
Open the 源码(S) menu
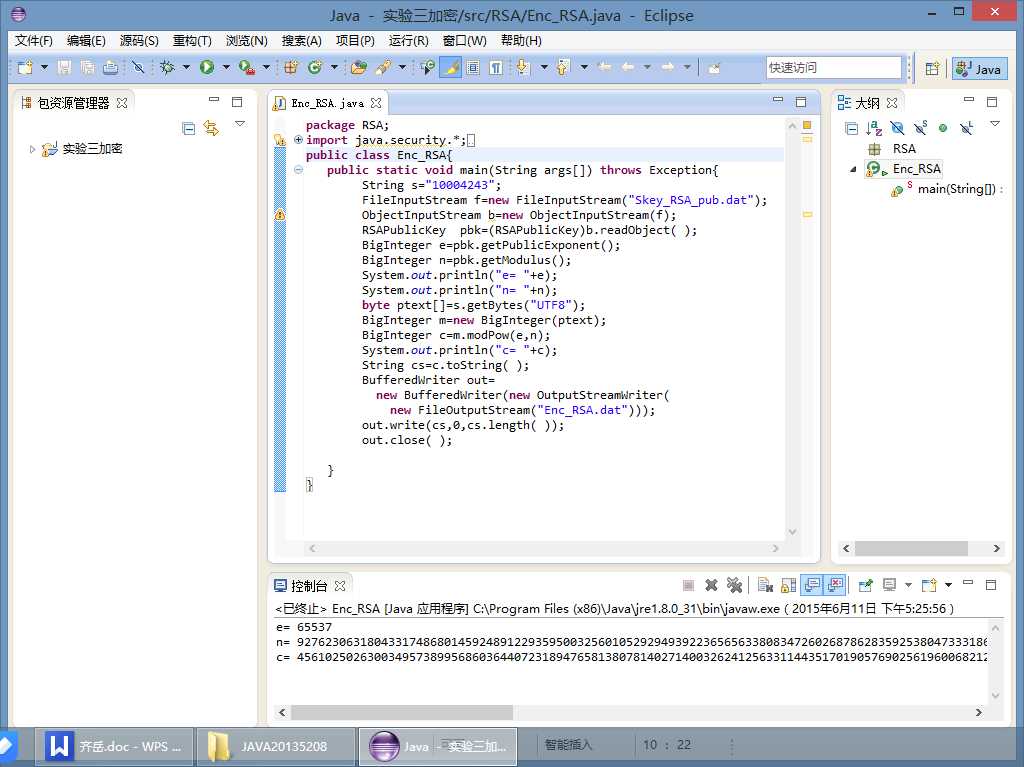pyautogui.click(x=139, y=41)
